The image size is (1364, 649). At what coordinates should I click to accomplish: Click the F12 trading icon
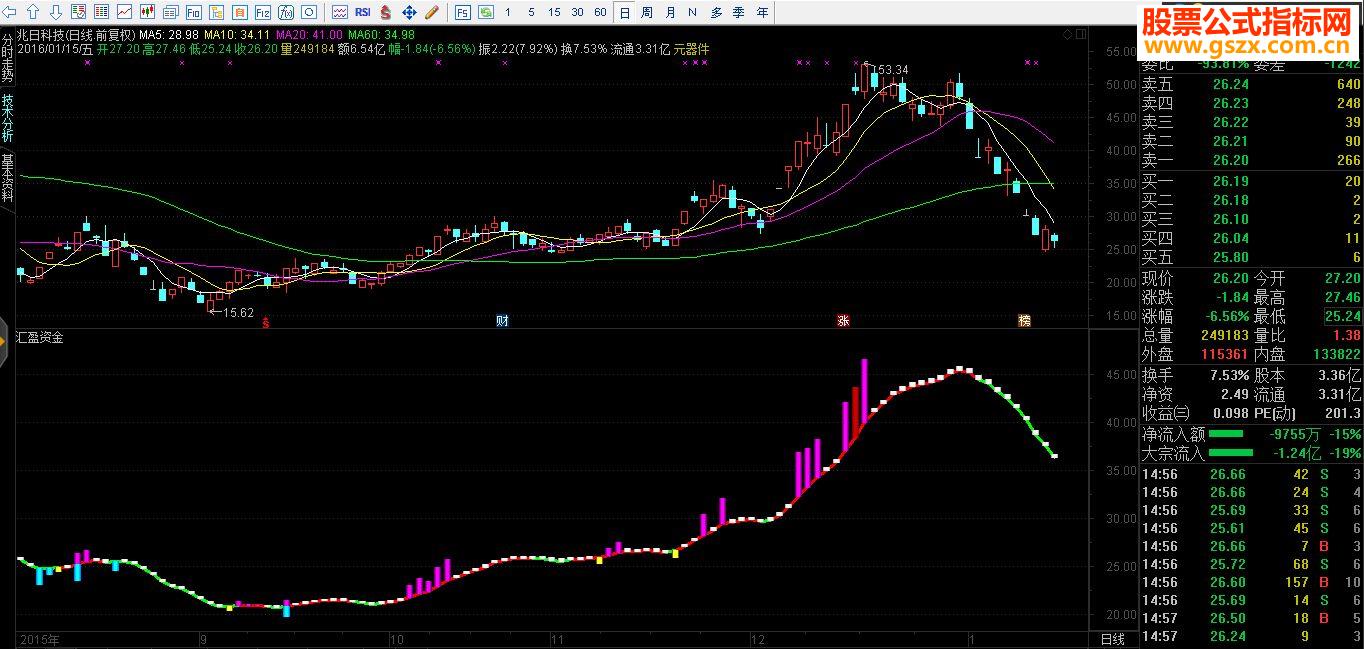[262, 12]
